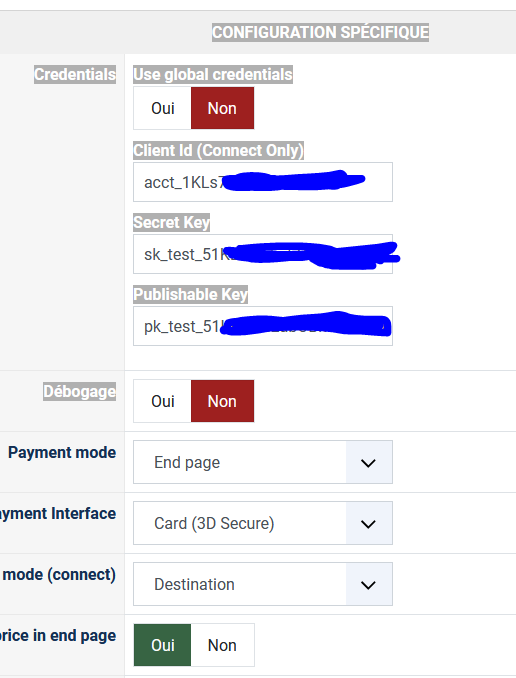Choose Oui for price in end page
Screen dimensions: 516x678
coord(162,645)
